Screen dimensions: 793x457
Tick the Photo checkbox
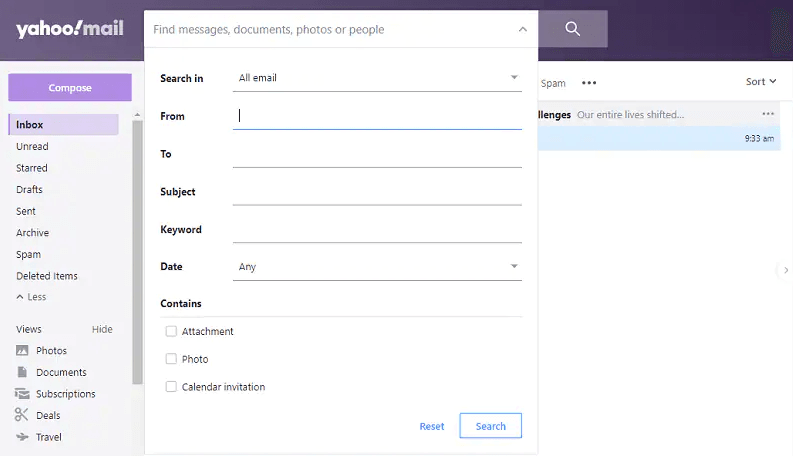pos(171,359)
